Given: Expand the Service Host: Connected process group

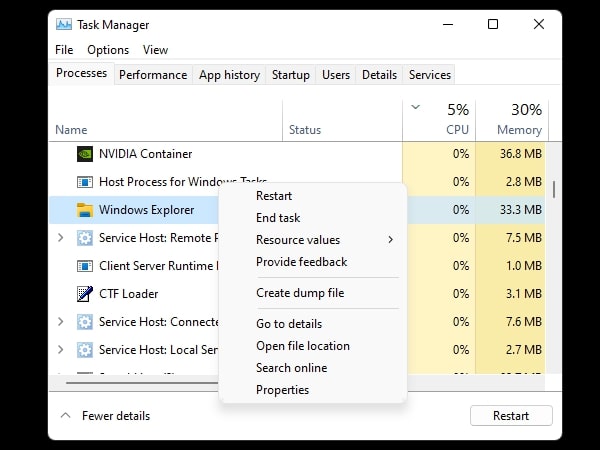Looking at the screenshot, I should coord(60,321).
